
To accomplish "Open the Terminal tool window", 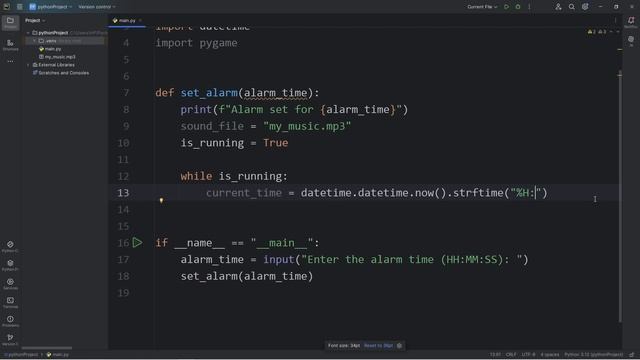I will [x=10, y=302].
